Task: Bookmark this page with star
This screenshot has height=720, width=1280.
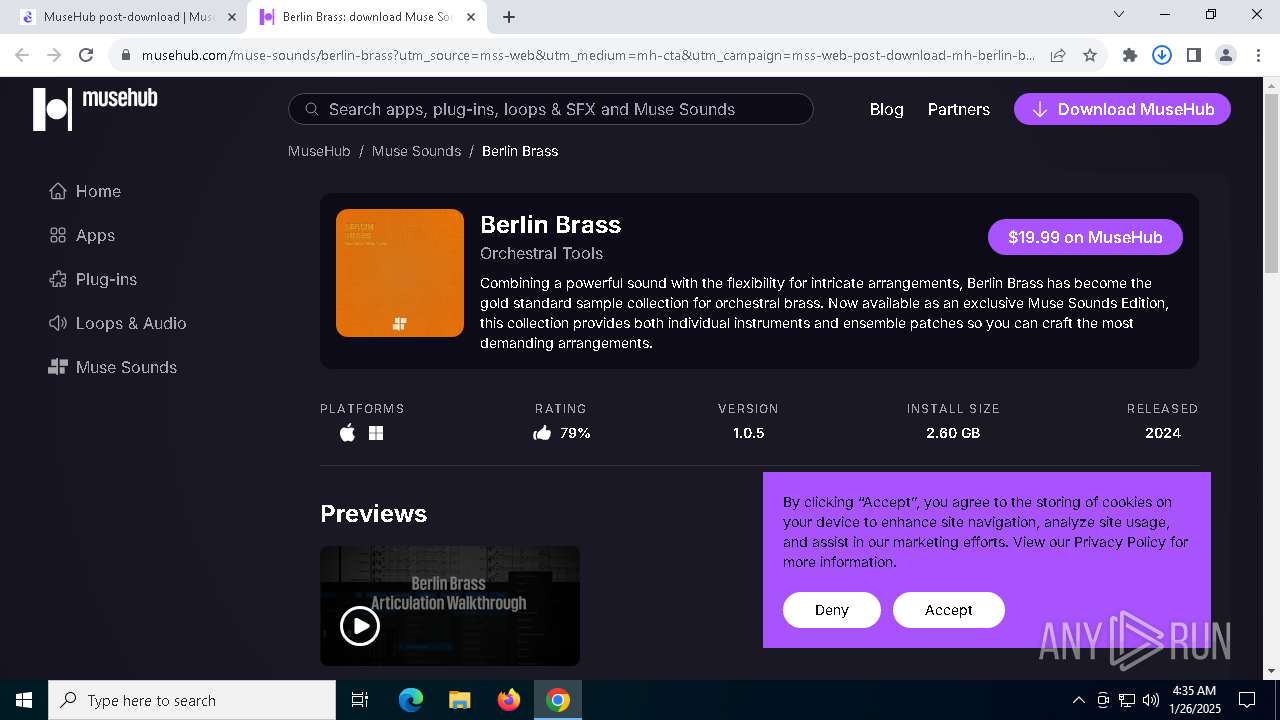Action: tap(1090, 56)
